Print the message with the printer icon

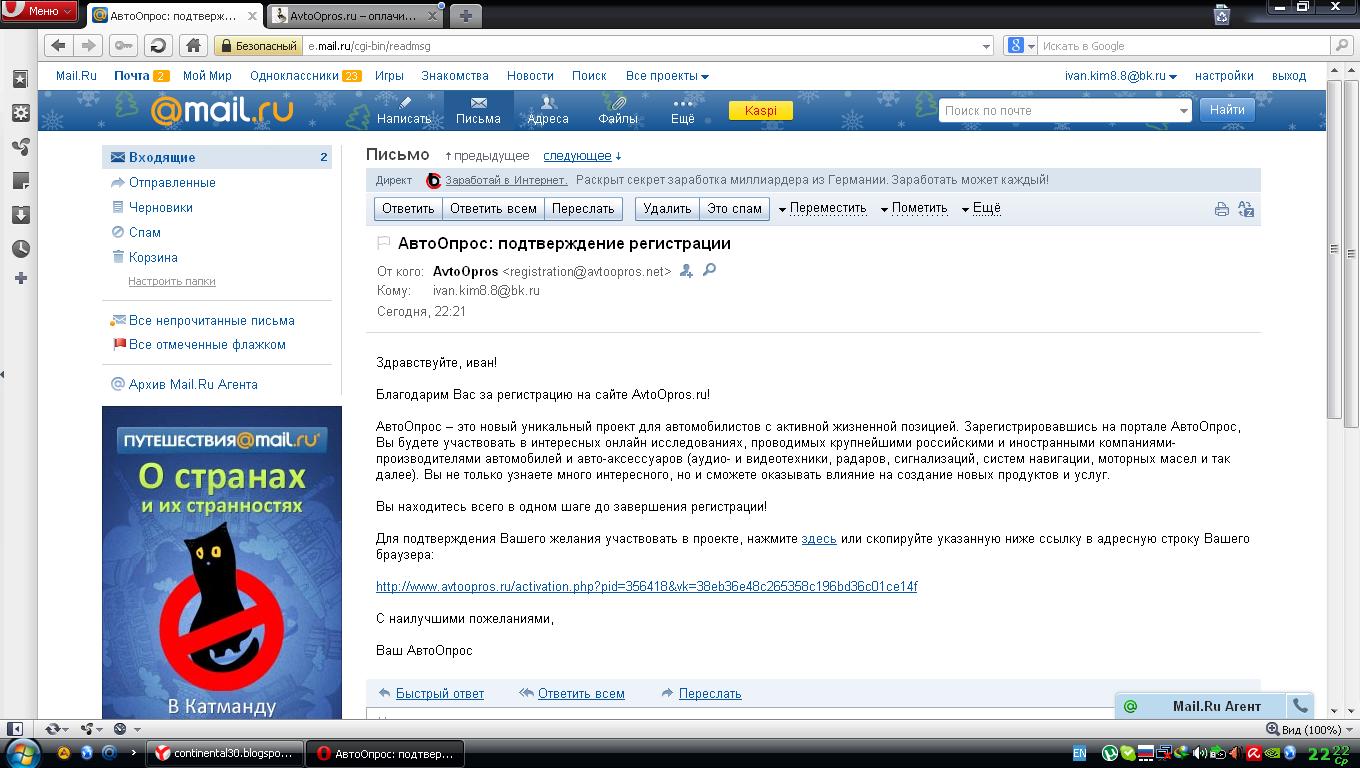click(1221, 209)
